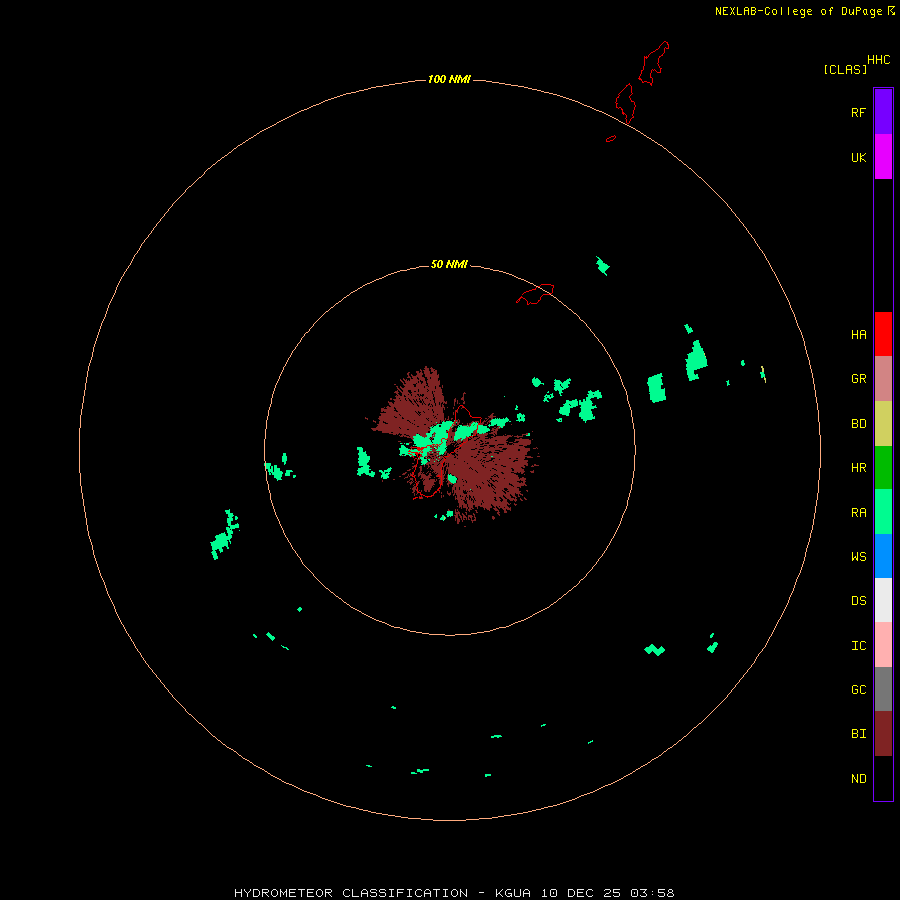Select the RA light green swatch
Viewport: 900px width, 900px height.
pyautogui.click(x=883, y=512)
